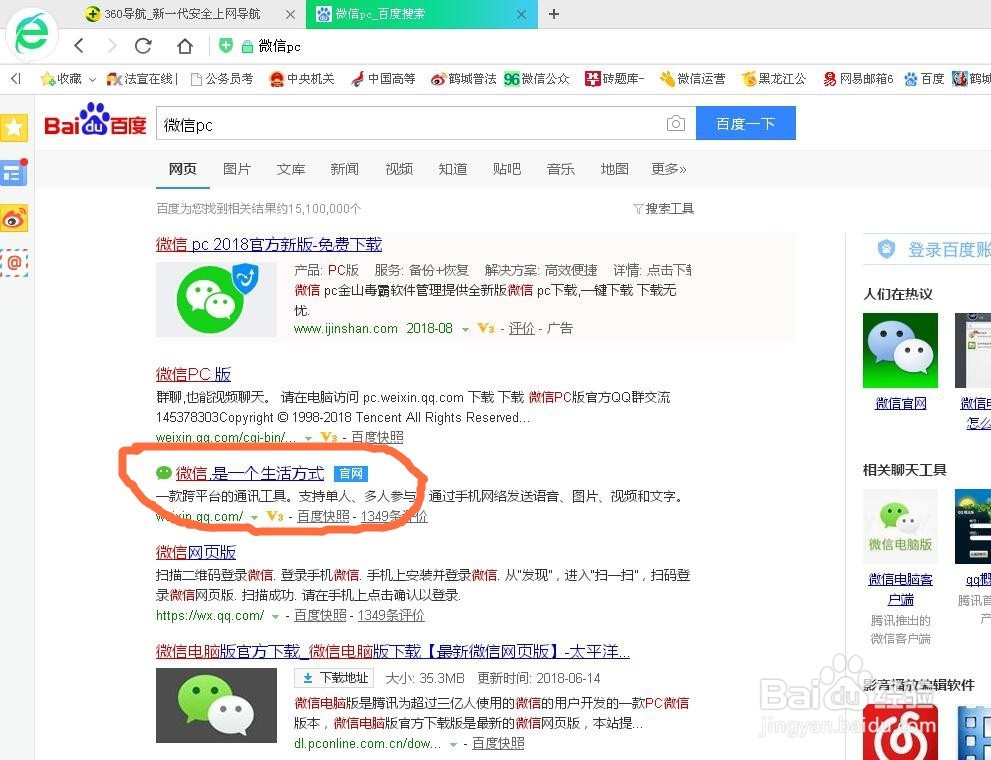This screenshot has width=991, height=760.
Task: Click the 下载地址 button
Action: click(x=334, y=678)
